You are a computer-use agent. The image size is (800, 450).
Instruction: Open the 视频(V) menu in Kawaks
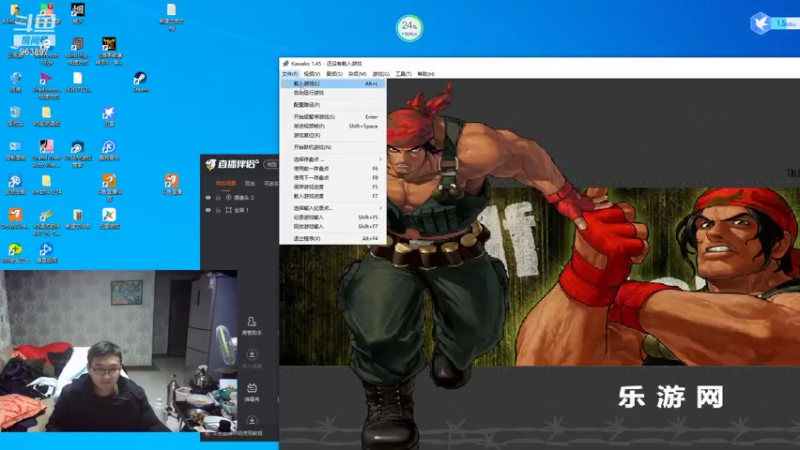312,74
